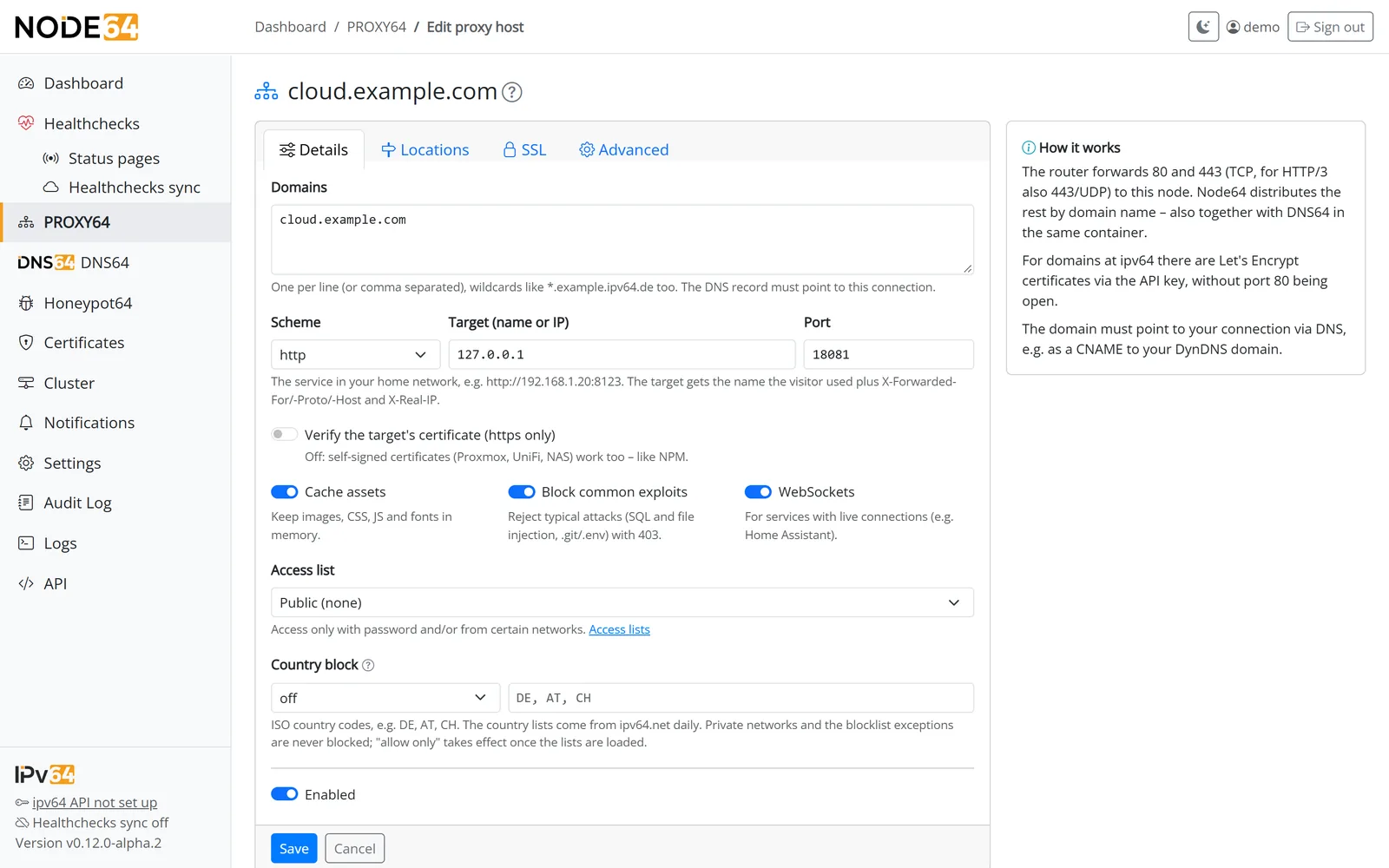Click the Domains text area

[x=622, y=240]
